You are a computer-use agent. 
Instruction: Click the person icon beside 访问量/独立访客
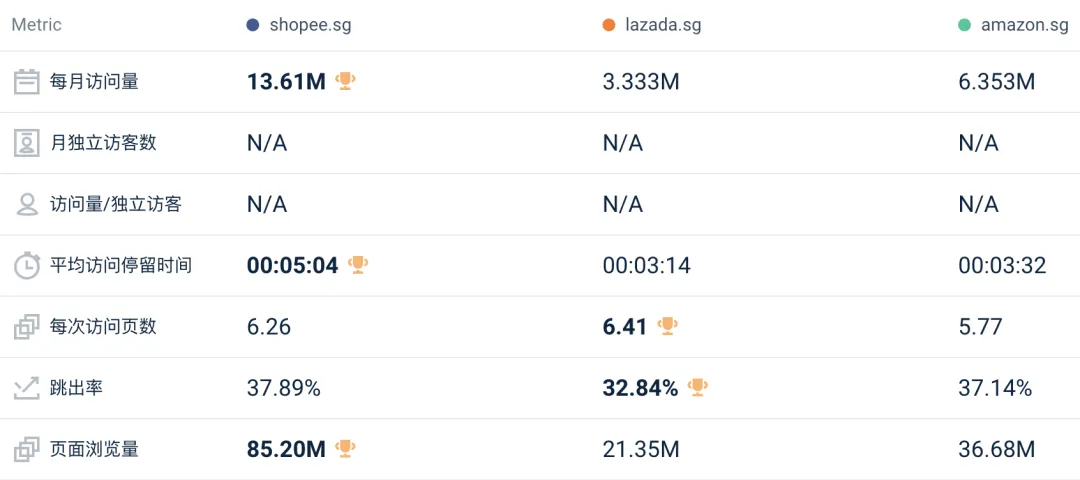tap(27, 204)
